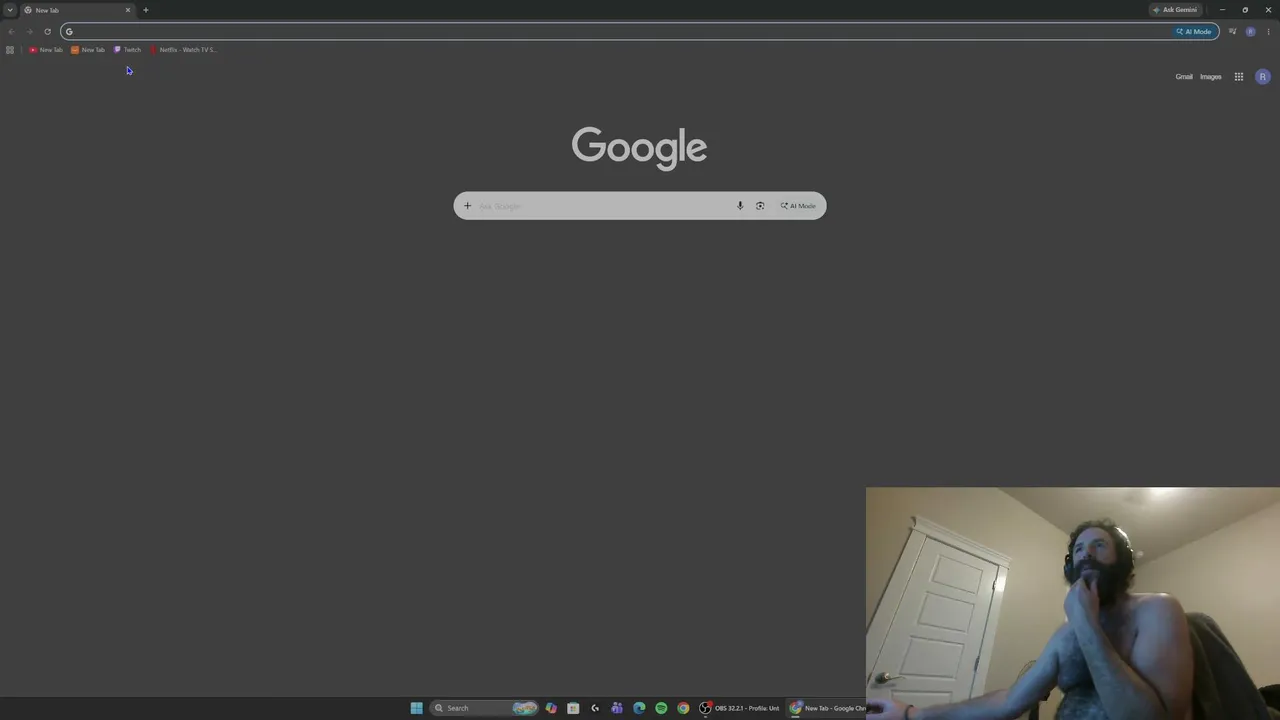This screenshot has height=720, width=1280.
Task: Open the Windows Start menu
Action: [x=417, y=708]
